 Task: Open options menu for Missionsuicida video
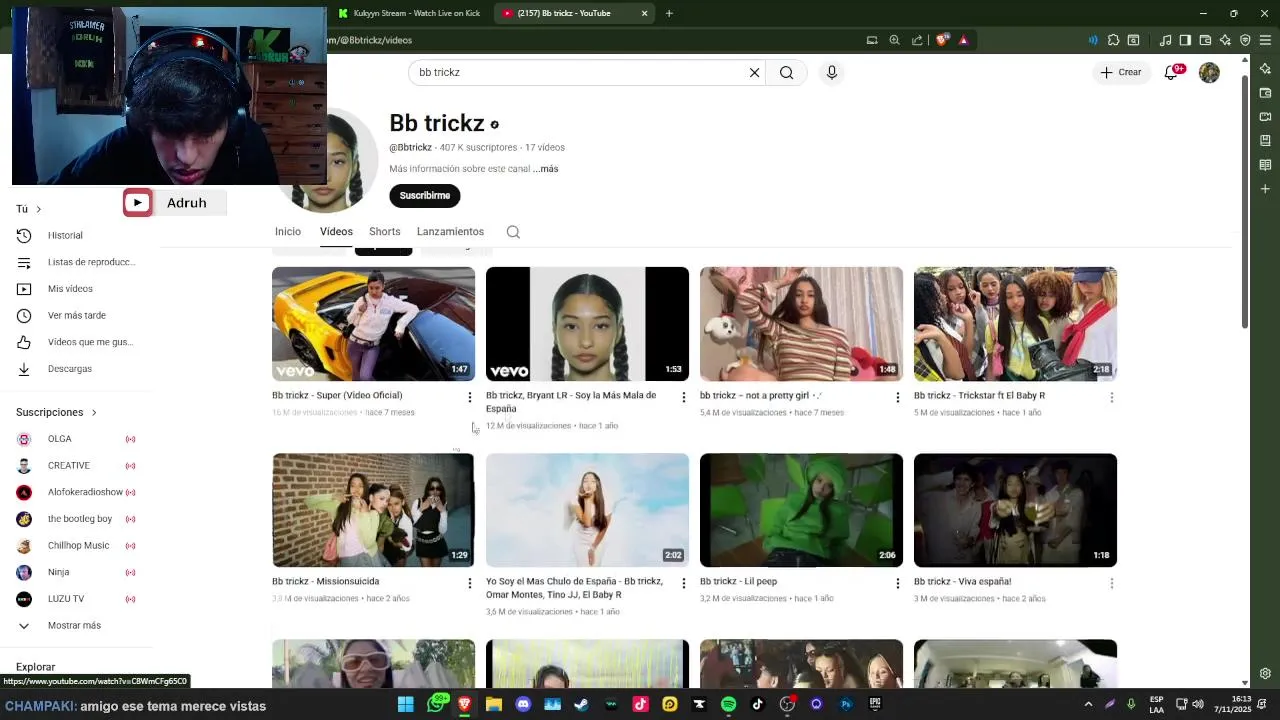click(x=470, y=583)
